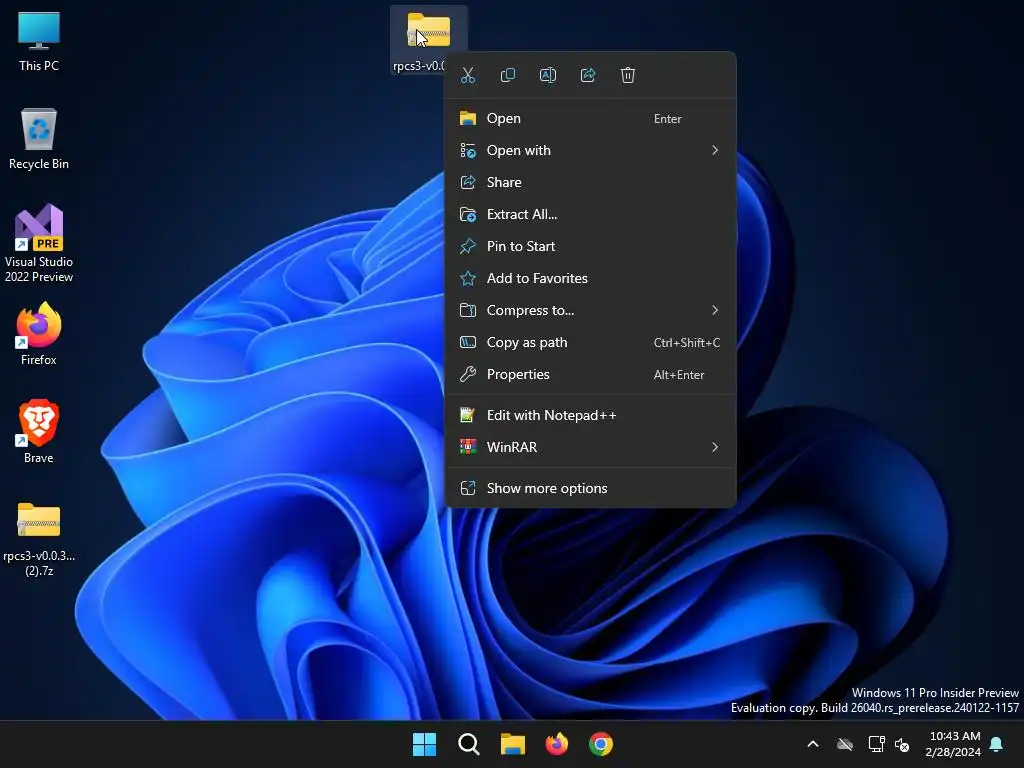Click the Extract All folder icon
Screen dimensions: 1024x768
(468, 214)
